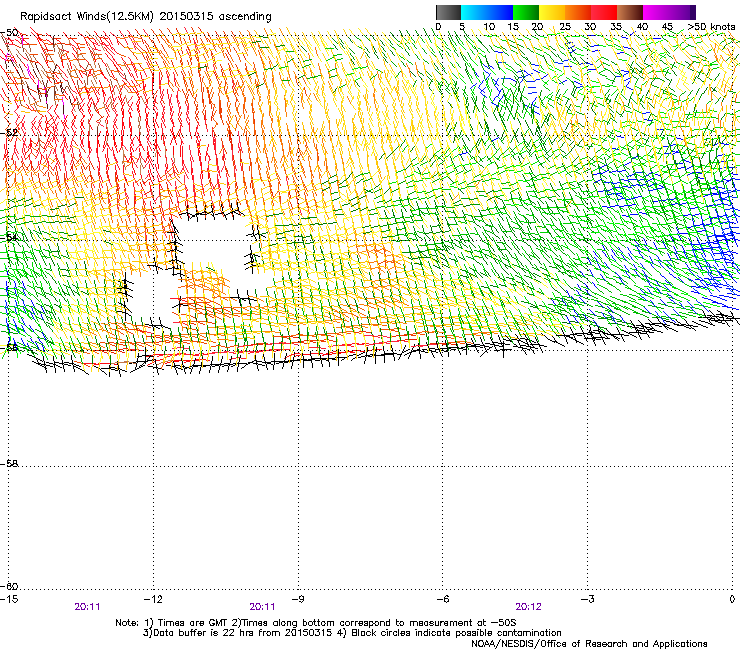The width and height of the screenshot is (740, 650).
Task: Click the -15 longitude axis label
Action: 9,599
